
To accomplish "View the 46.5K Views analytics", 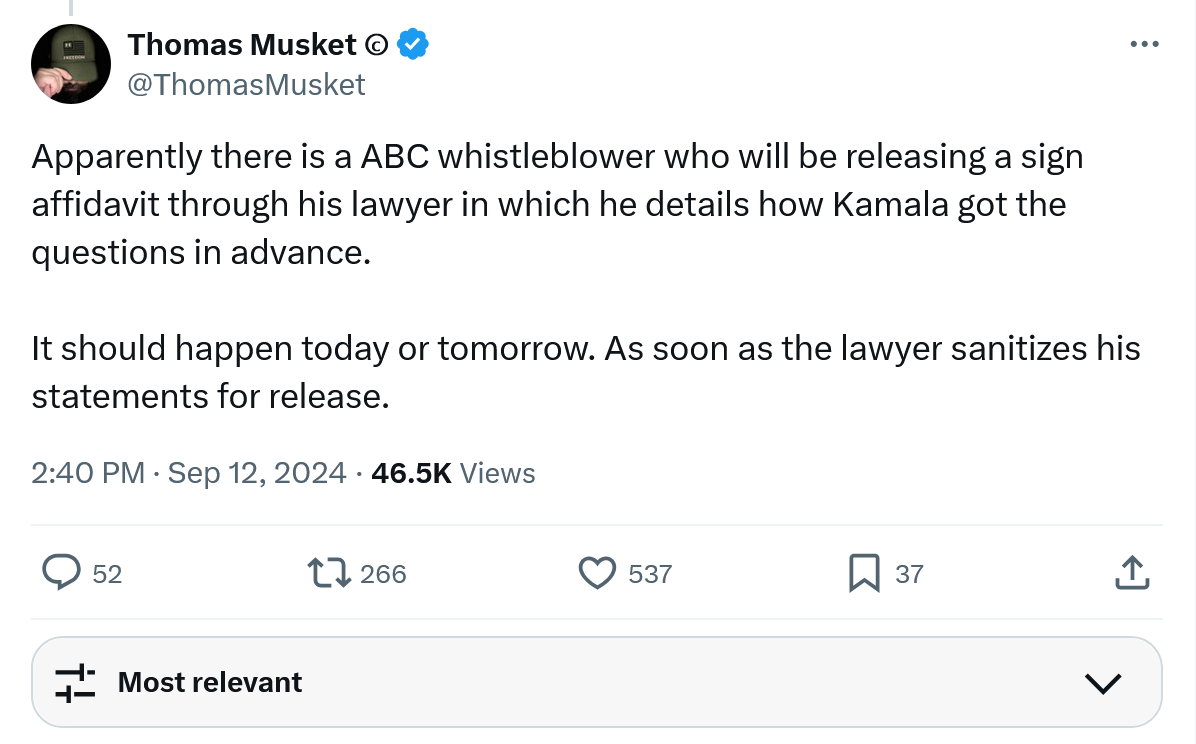I will point(453,473).
